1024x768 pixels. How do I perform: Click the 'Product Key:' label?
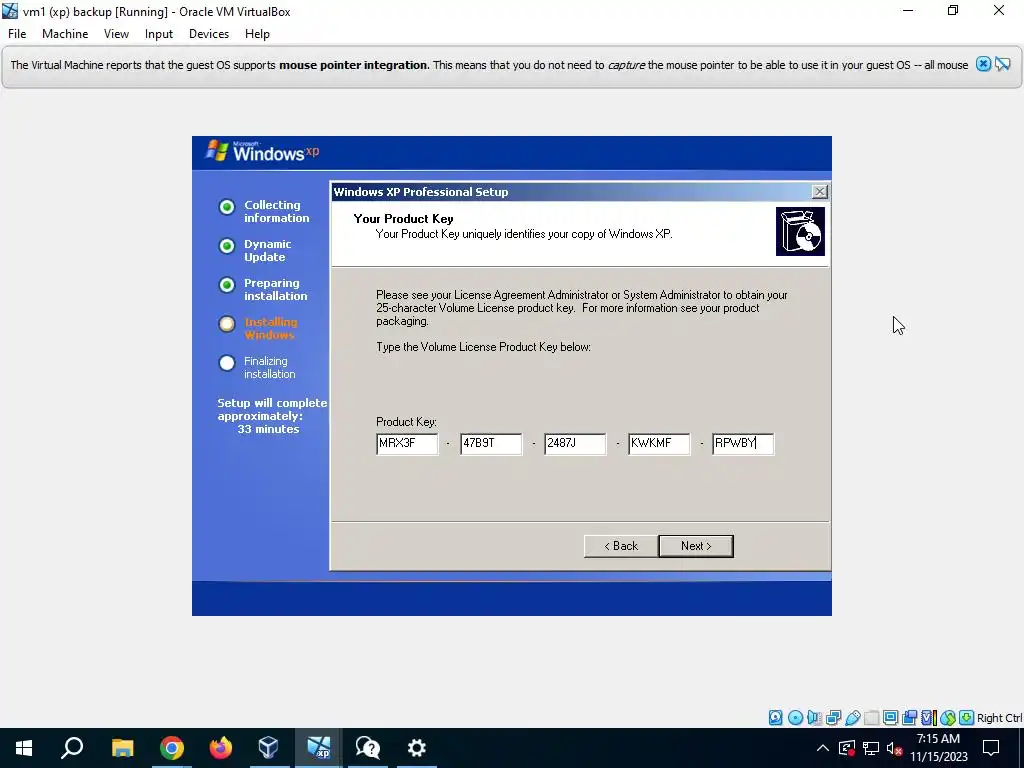[406, 422]
